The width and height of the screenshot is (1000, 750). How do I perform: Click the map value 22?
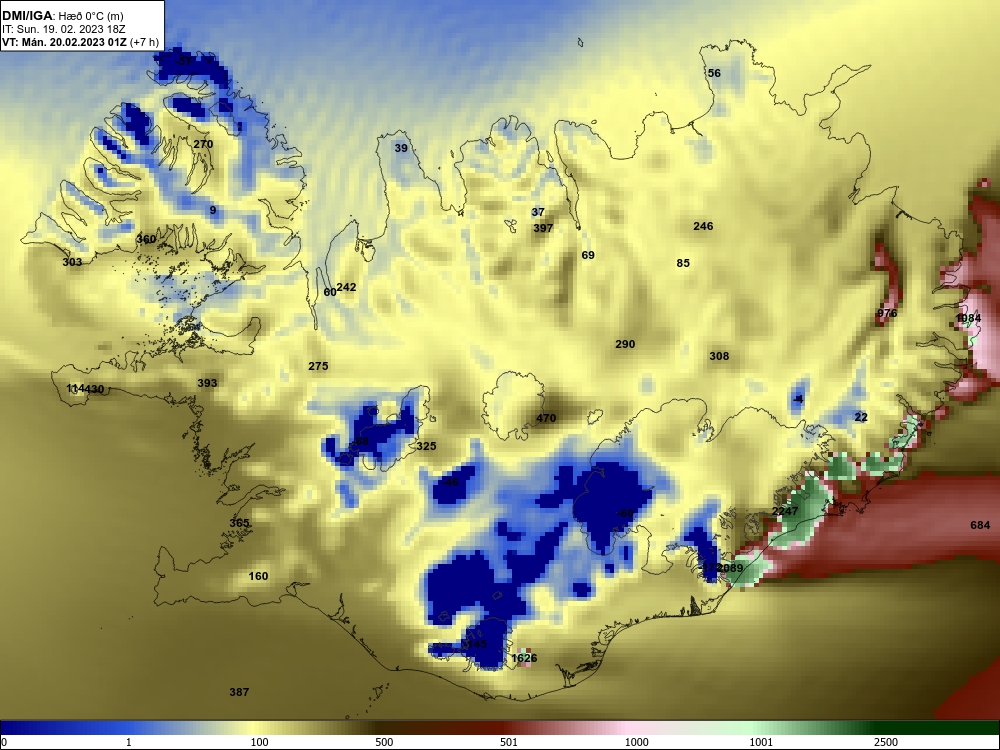[861, 417]
